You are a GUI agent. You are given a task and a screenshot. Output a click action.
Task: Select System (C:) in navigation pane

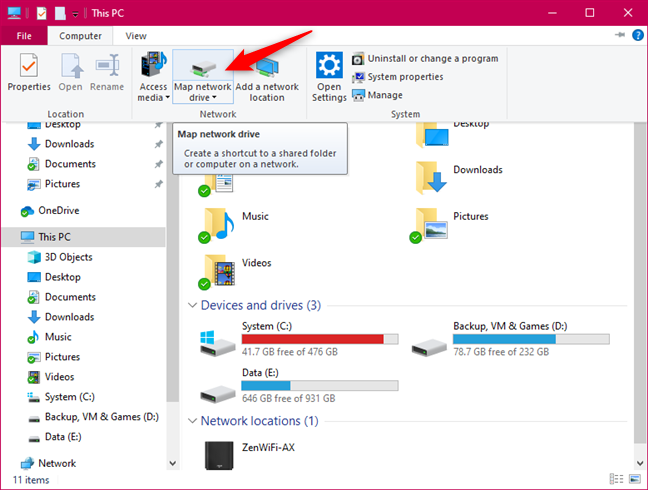(69, 397)
